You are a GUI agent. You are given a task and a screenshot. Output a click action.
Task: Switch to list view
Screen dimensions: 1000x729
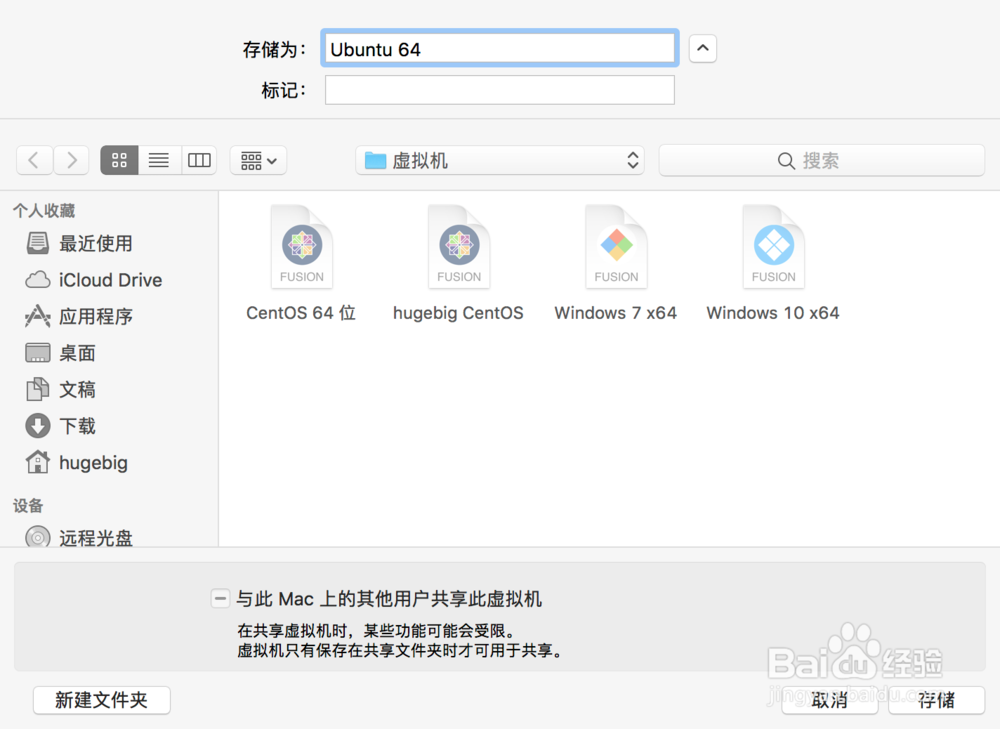pos(159,160)
